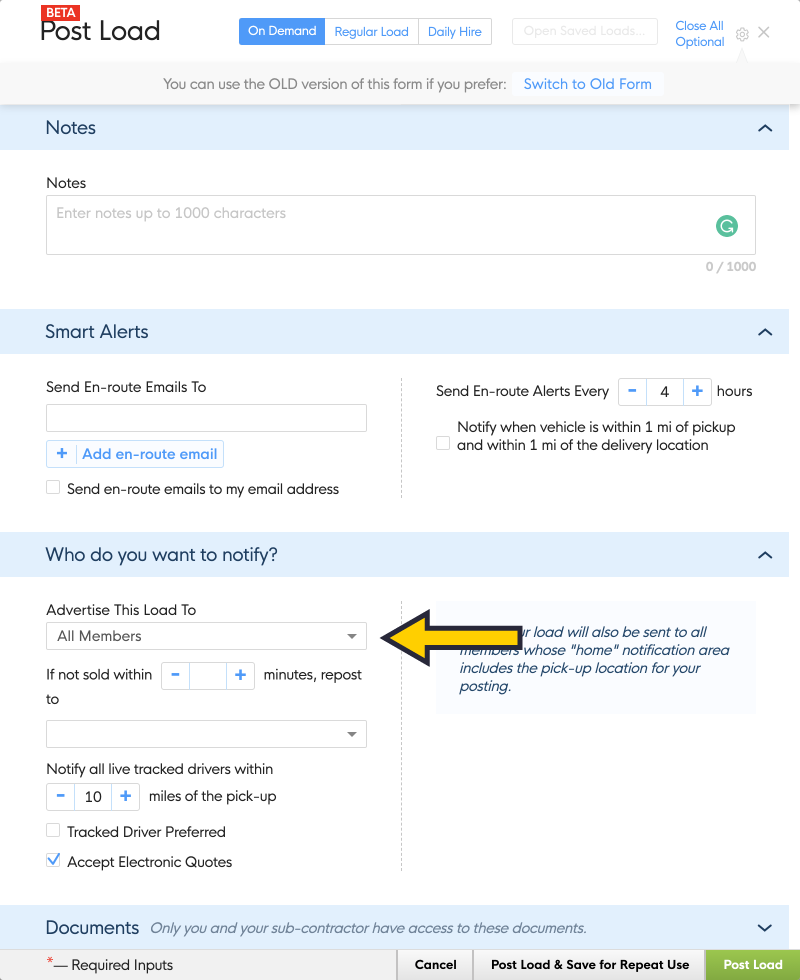The width and height of the screenshot is (800, 980).
Task: Open Advertise This Load To dropdown
Action: click(206, 636)
